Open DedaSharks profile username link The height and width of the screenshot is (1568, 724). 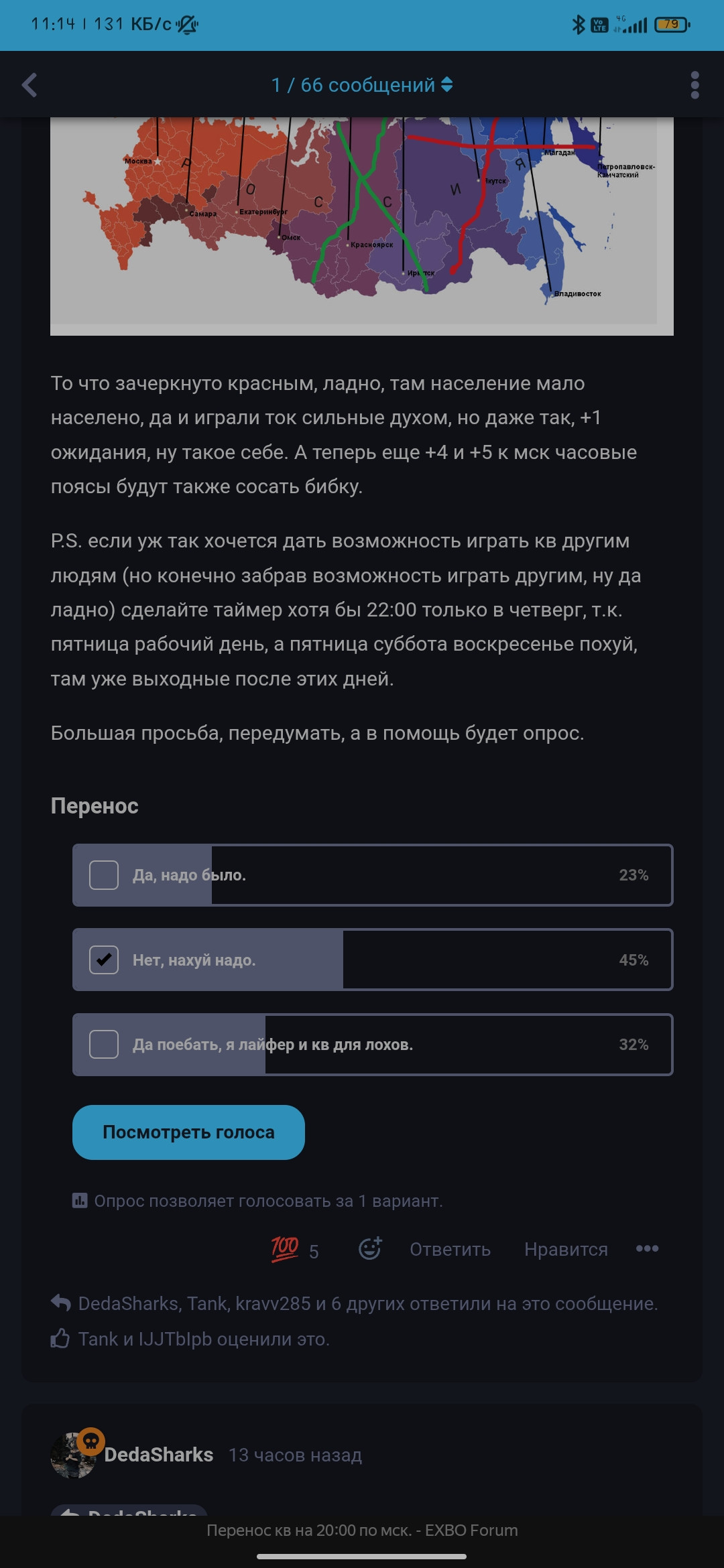coord(159,1455)
